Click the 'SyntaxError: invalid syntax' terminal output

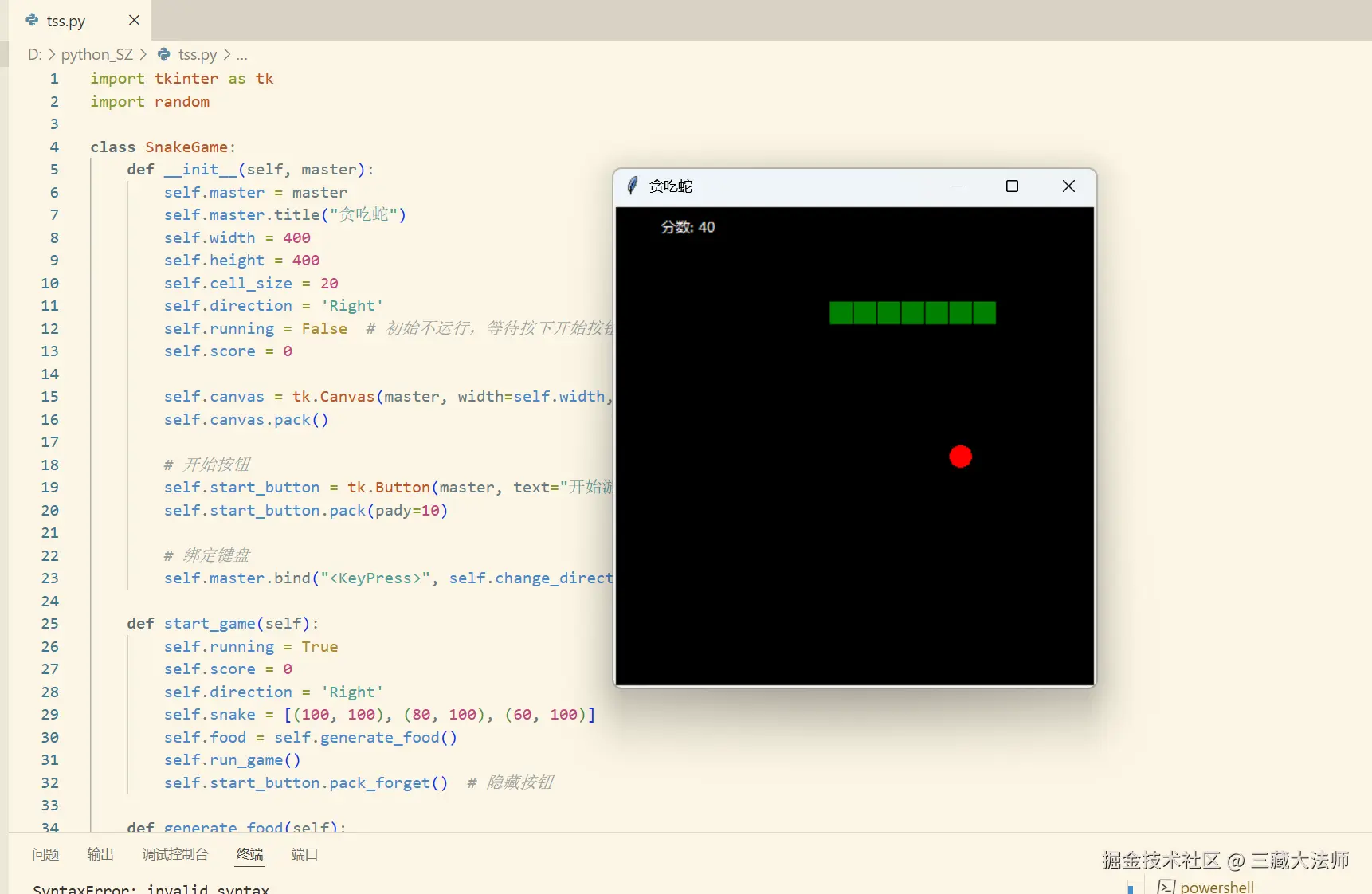coord(151,888)
